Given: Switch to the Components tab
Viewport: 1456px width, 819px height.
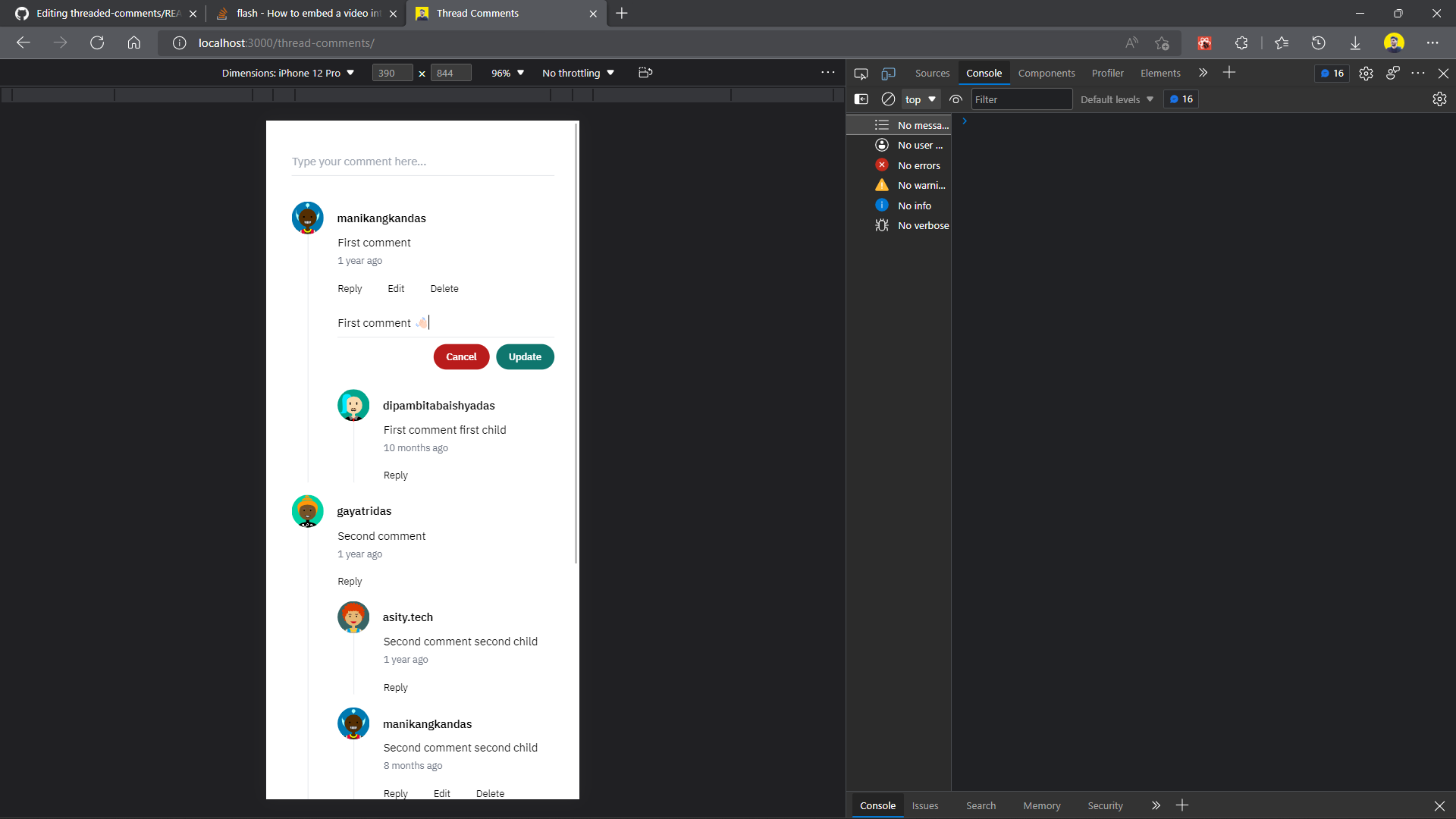Looking at the screenshot, I should coord(1046,74).
